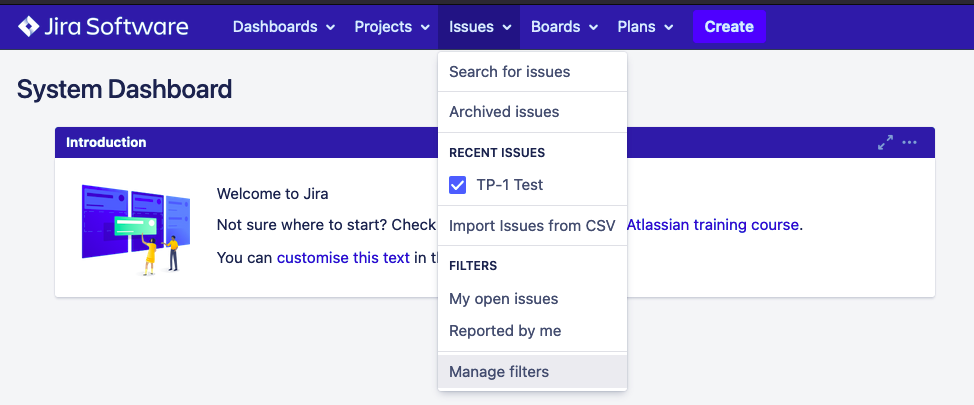The image size is (974, 405).
Task: Select the Reported by me filter
Action: point(505,331)
